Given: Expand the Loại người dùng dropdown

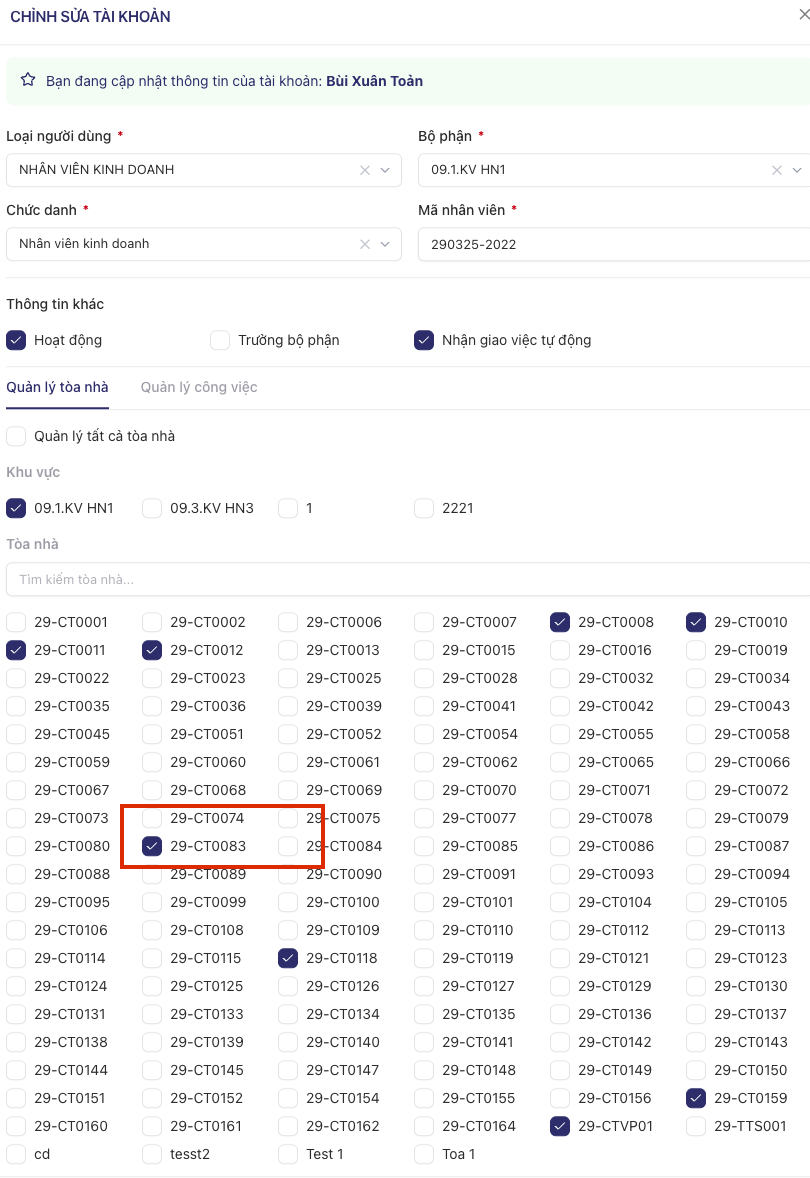Looking at the screenshot, I should click(x=385, y=170).
